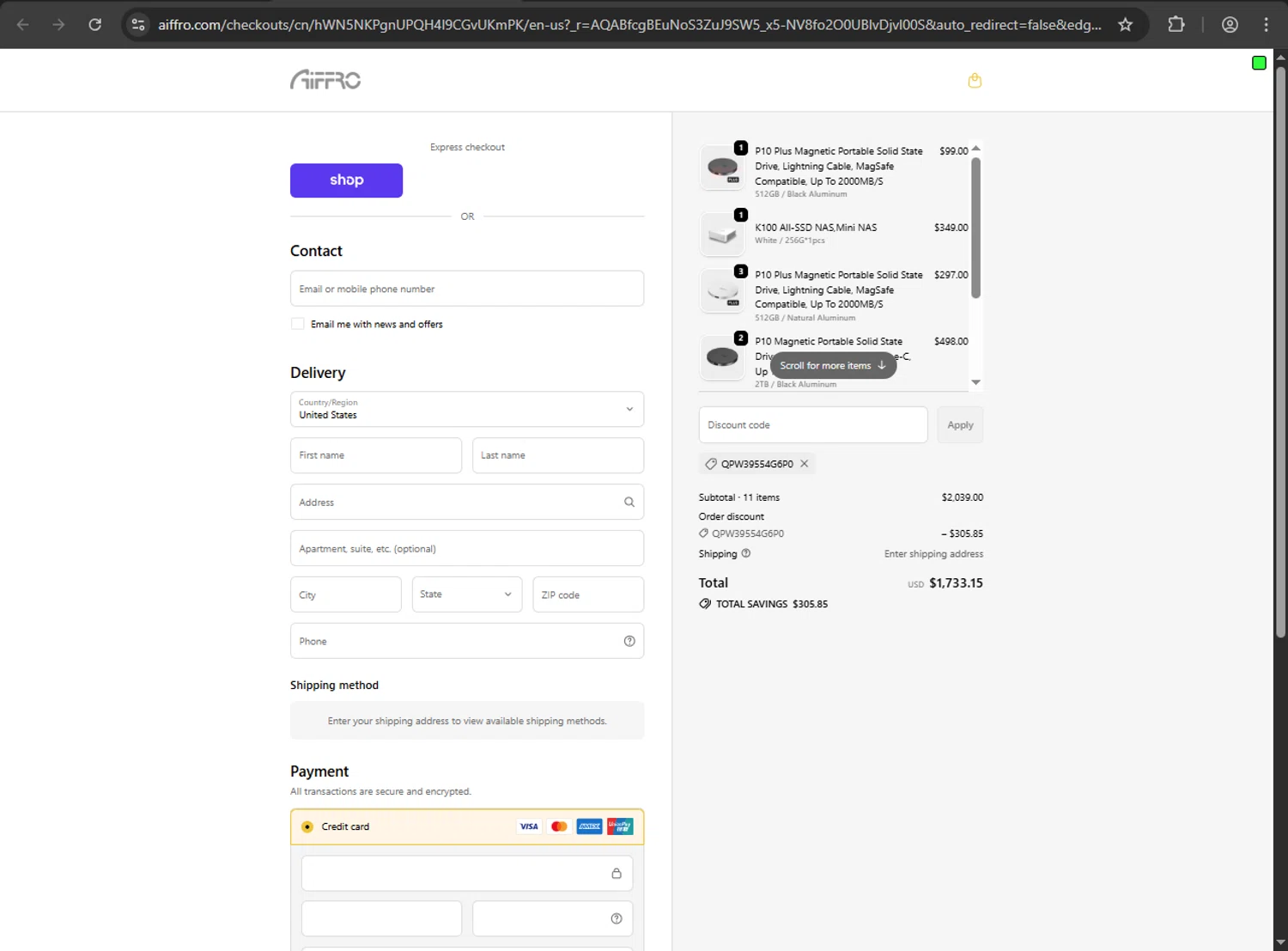Apply the discount code
This screenshot has height=951, width=1288.
point(960,425)
